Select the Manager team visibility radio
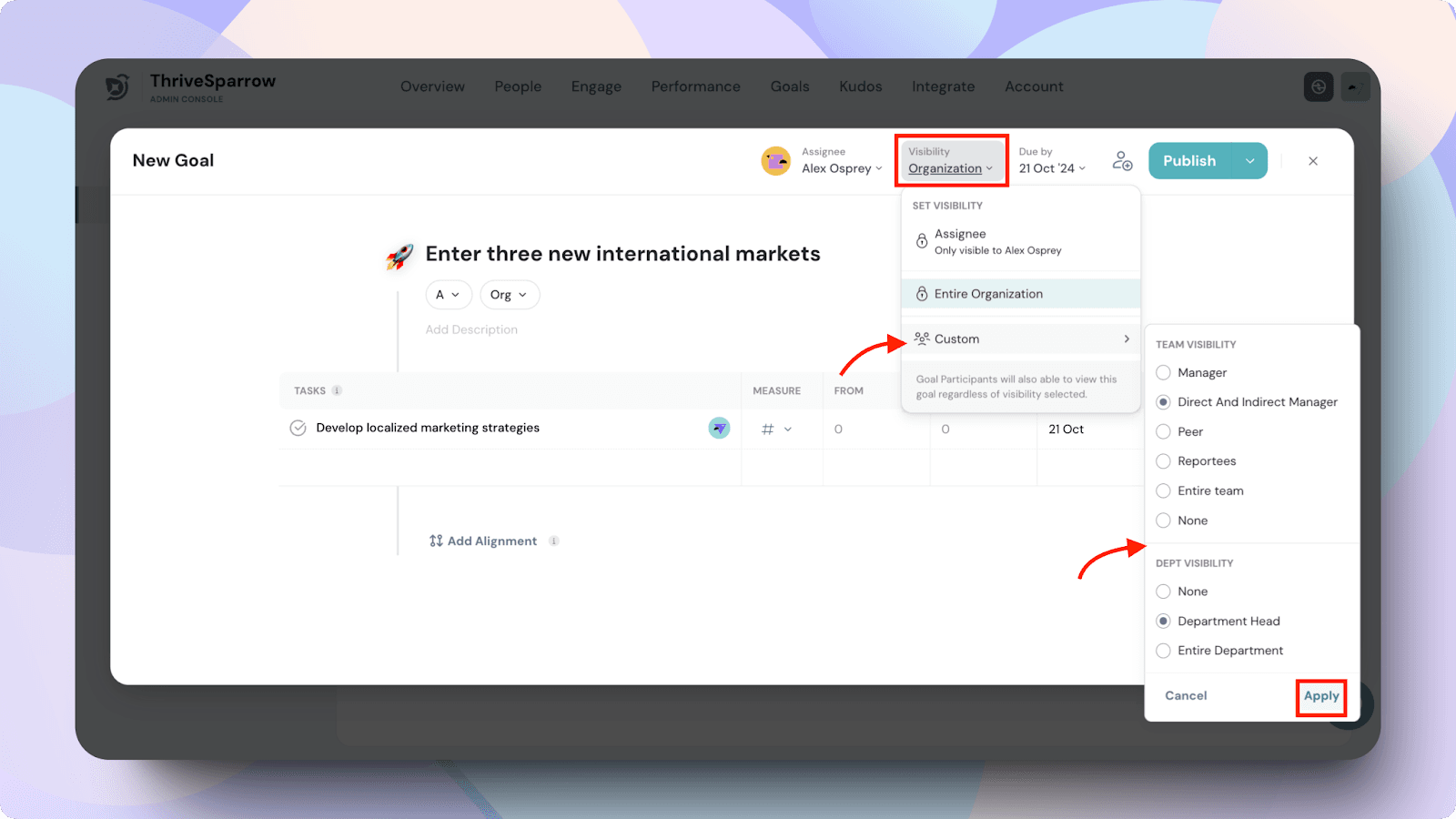This screenshot has height=819, width=1456. click(x=1163, y=373)
